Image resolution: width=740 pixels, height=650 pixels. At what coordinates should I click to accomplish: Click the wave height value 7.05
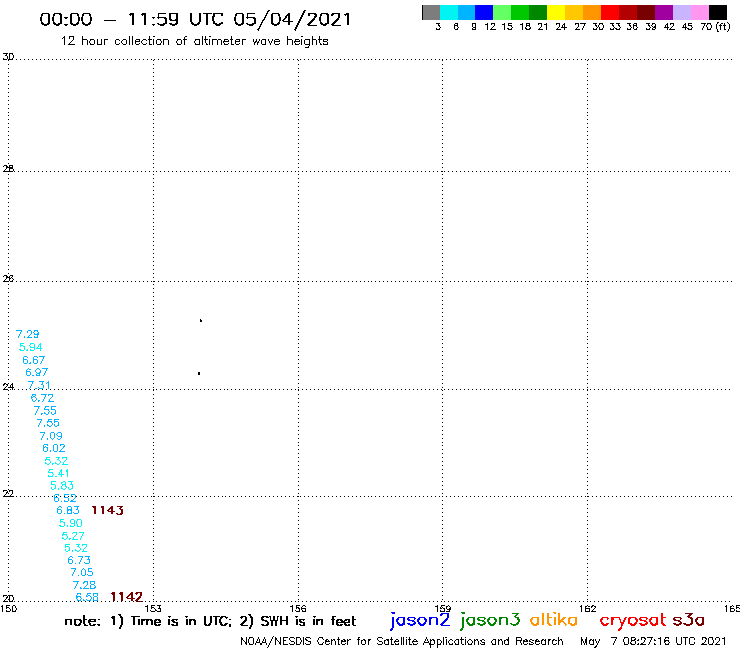[x=82, y=573]
